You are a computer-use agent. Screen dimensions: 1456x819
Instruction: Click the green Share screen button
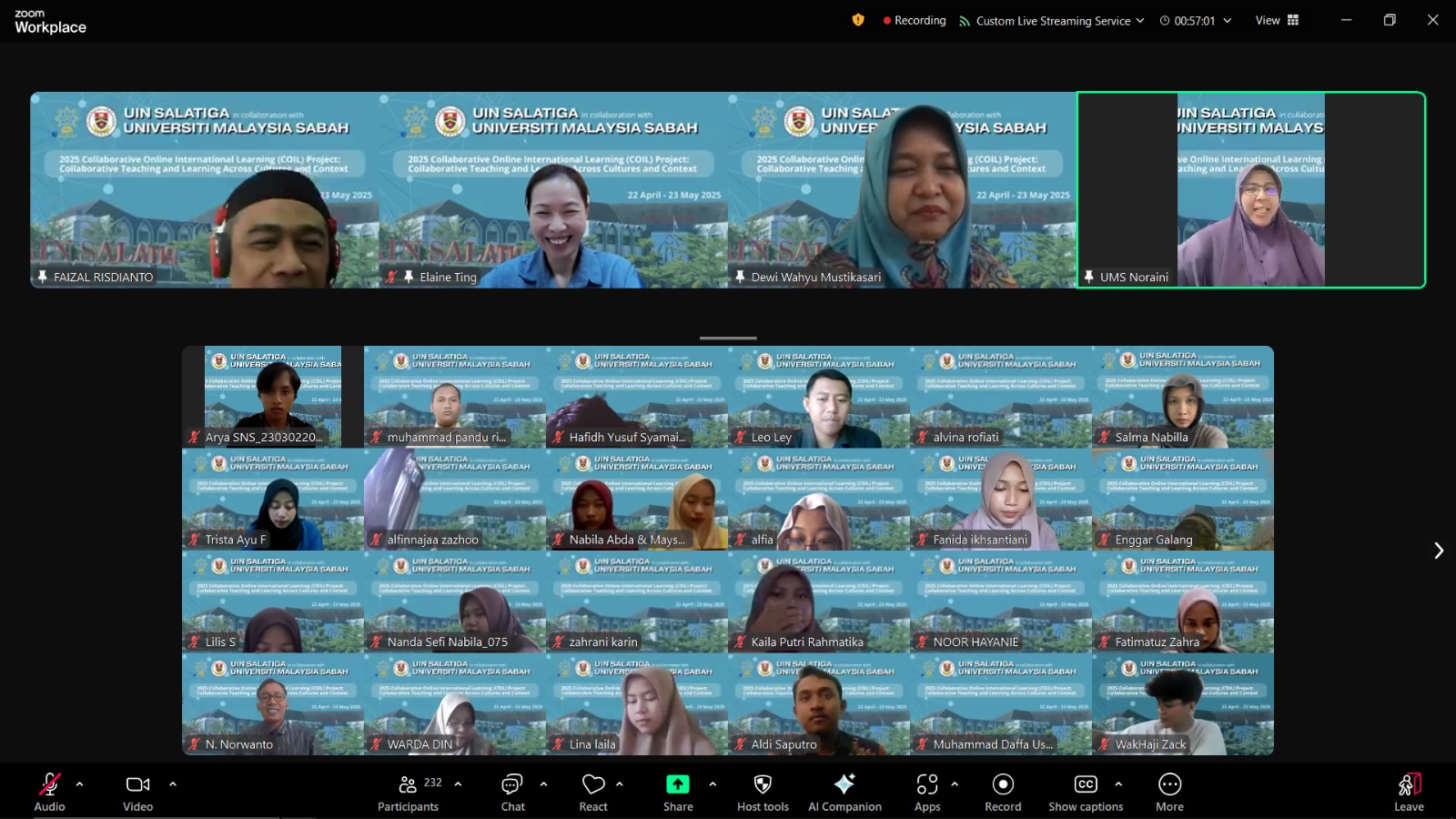[678, 792]
